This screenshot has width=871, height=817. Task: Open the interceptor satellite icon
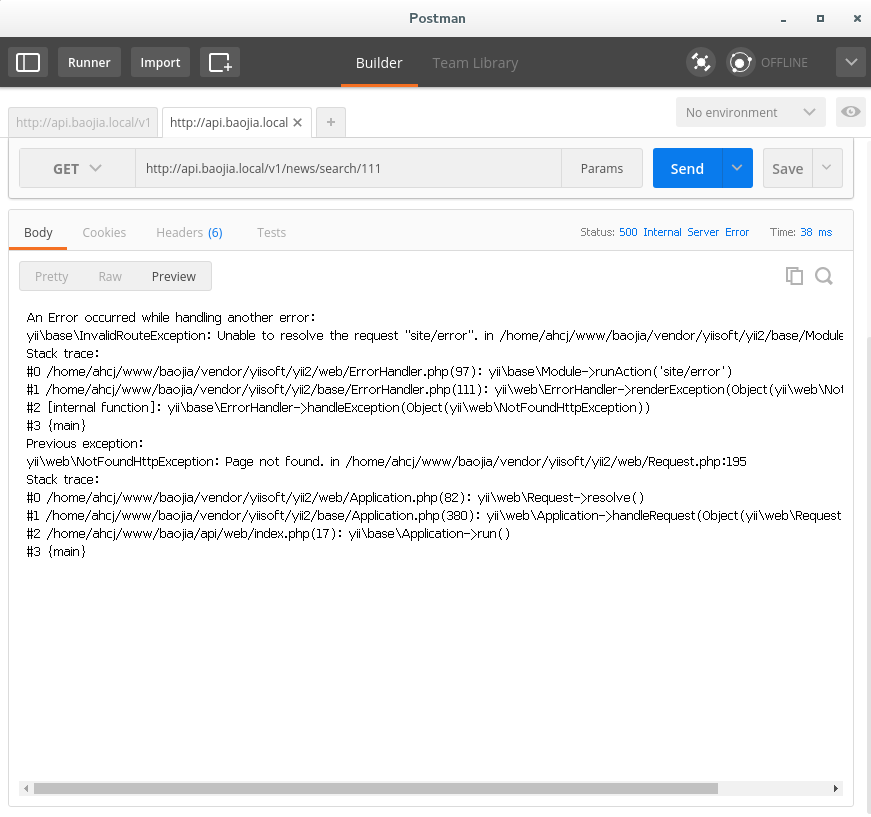click(x=700, y=62)
